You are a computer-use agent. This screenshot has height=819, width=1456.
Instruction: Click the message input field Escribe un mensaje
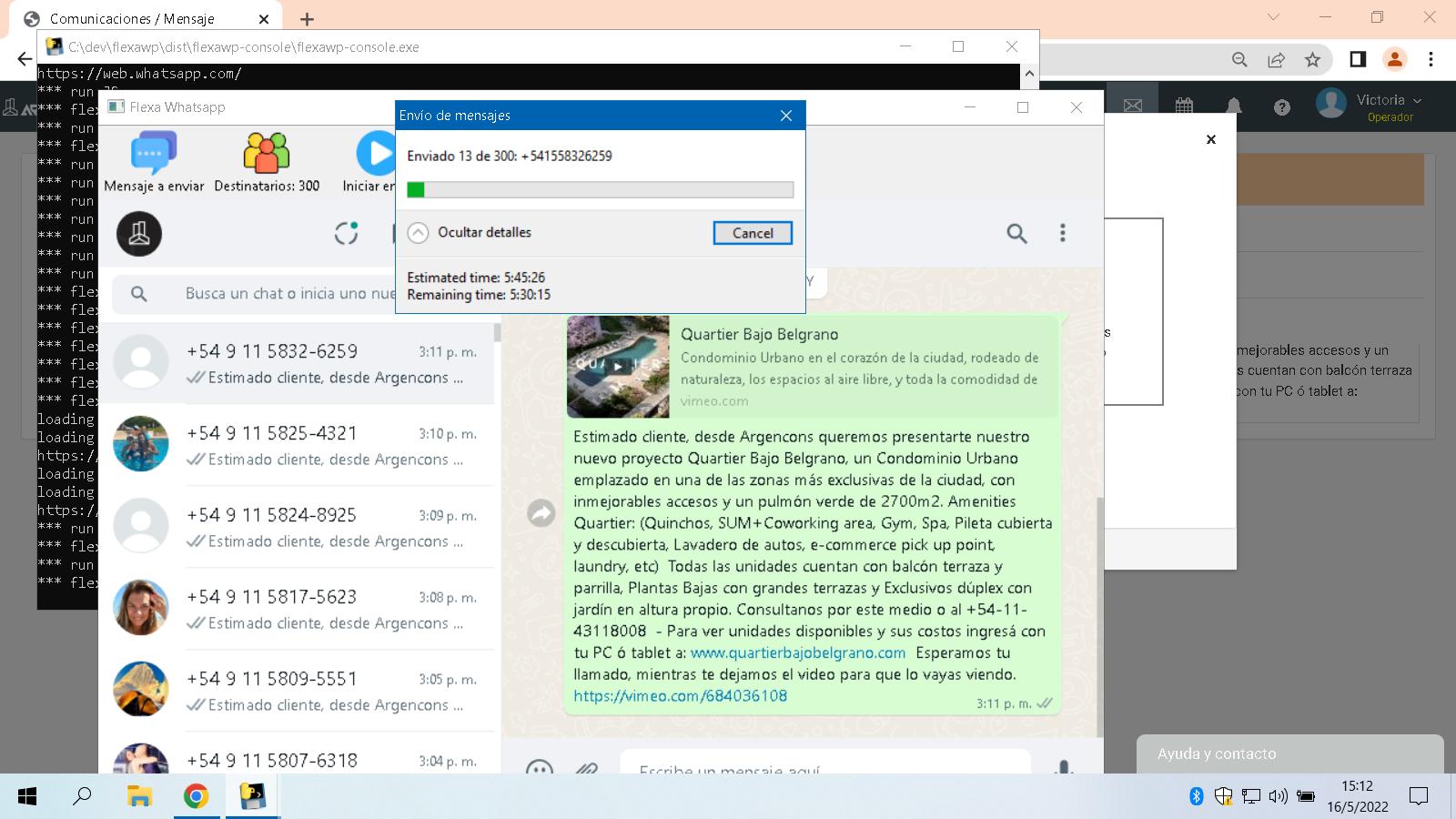click(x=825, y=763)
